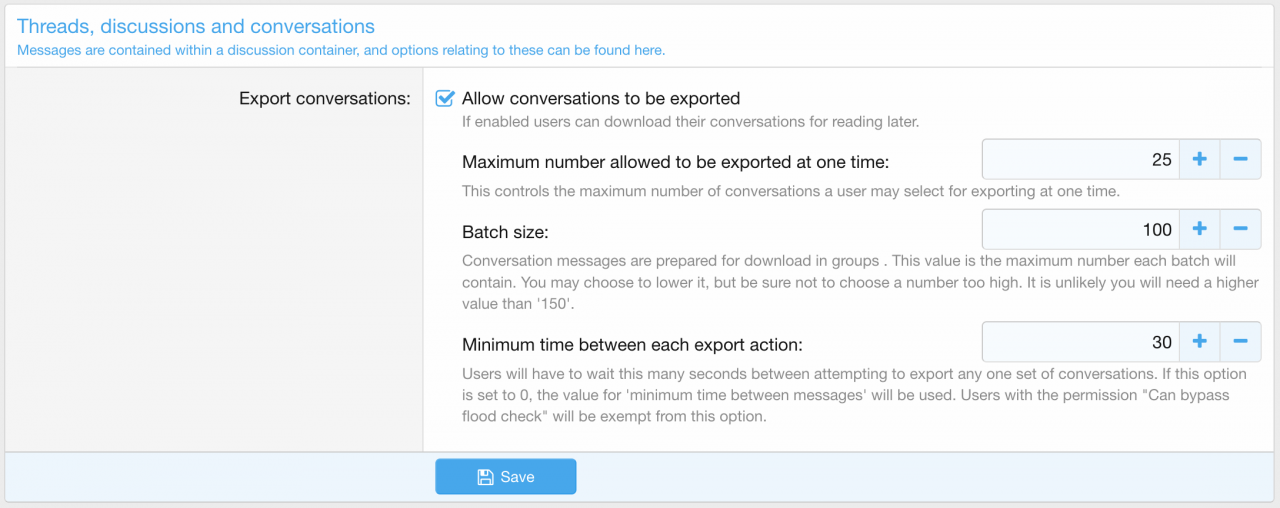This screenshot has width=1280, height=508.
Task: Click the Threads, discussions and conversations heading
Action: 196,27
